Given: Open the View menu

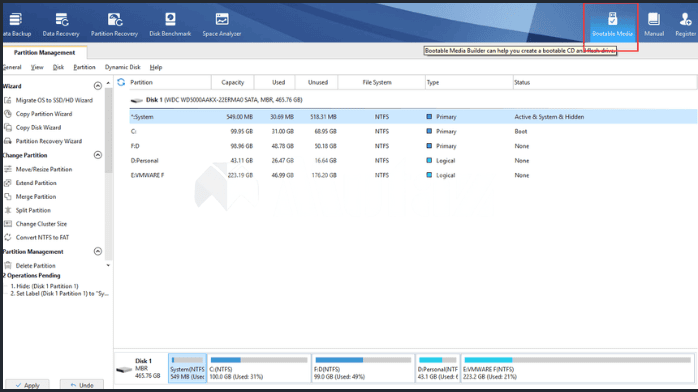Looking at the screenshot, I should tap(37, 67).
